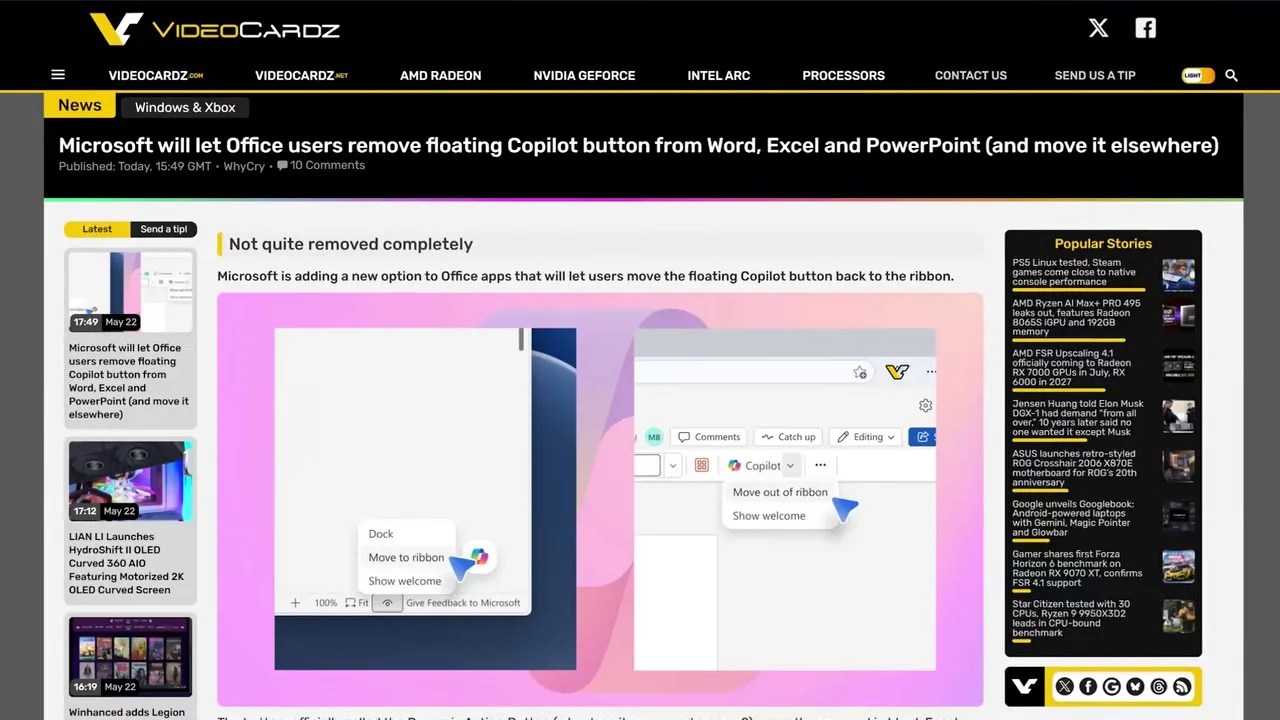Open Forza Horizon 6 benchmark story
Image resolution: width=1280 pixels, height=720 pixels.
pyautogui.click(x=1077, y=568)
